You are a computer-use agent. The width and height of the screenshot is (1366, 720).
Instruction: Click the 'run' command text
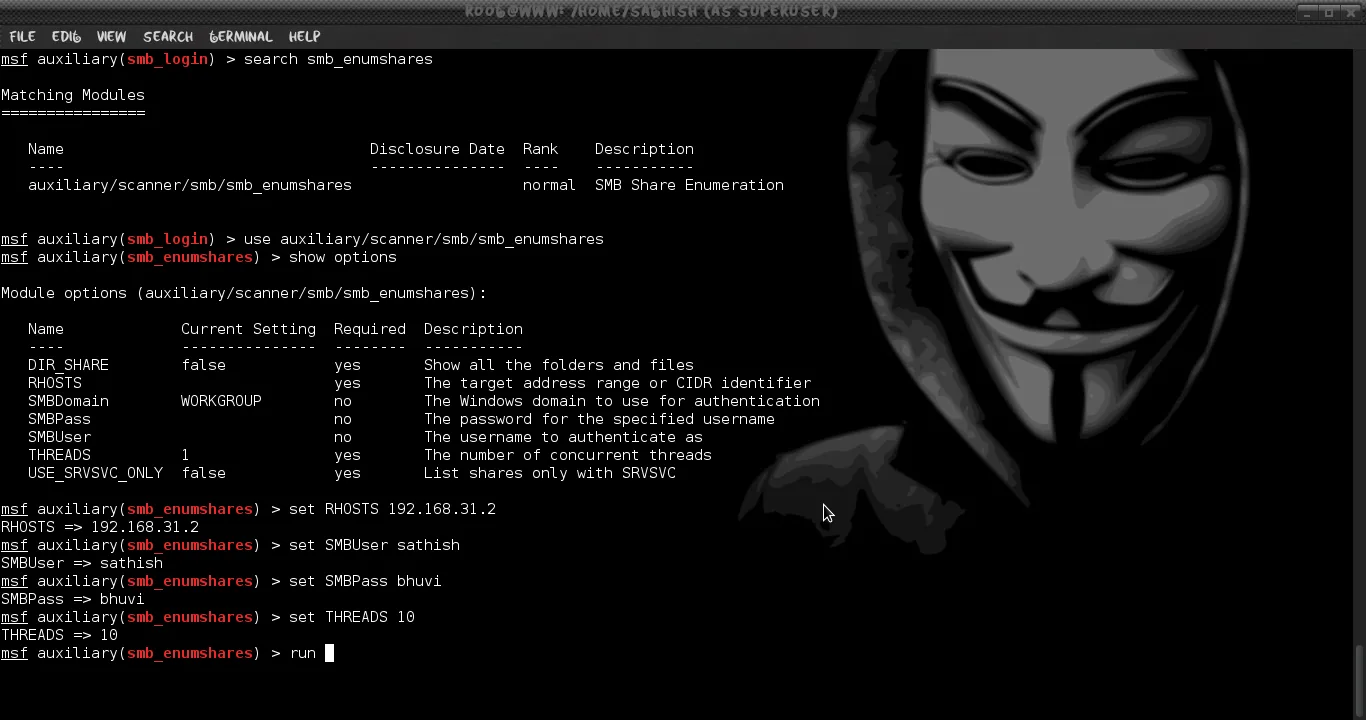pyautogui.click(x=302, y=653)
